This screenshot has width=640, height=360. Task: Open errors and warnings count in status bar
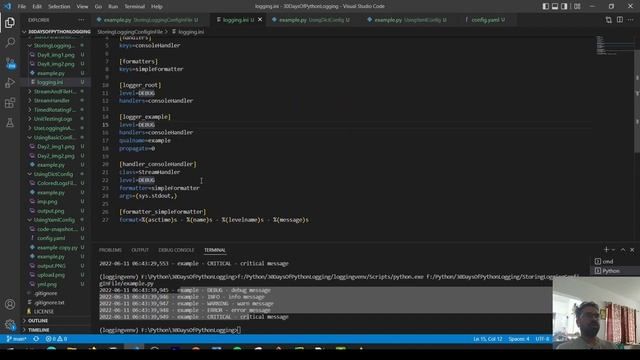click(56, 339)
